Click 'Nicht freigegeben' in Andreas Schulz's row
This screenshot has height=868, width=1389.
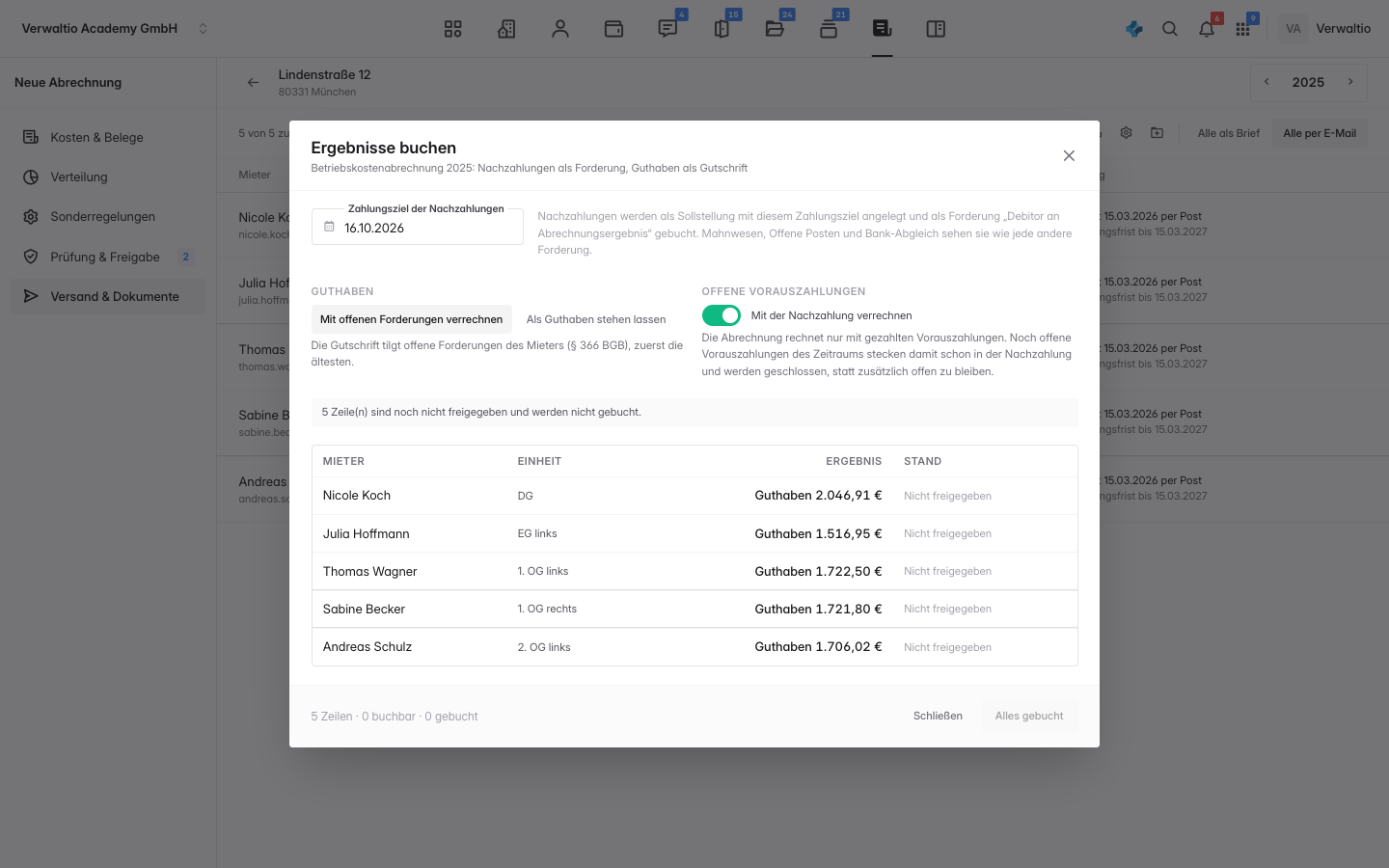(947, 647)
